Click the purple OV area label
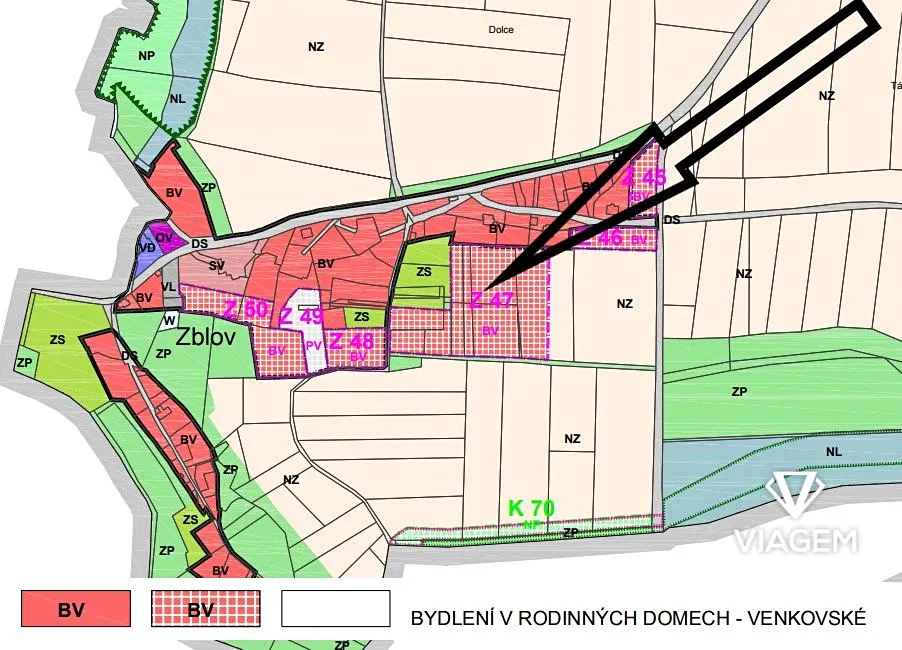The height and width of the screenshot is (650, 902). [165, 238]
